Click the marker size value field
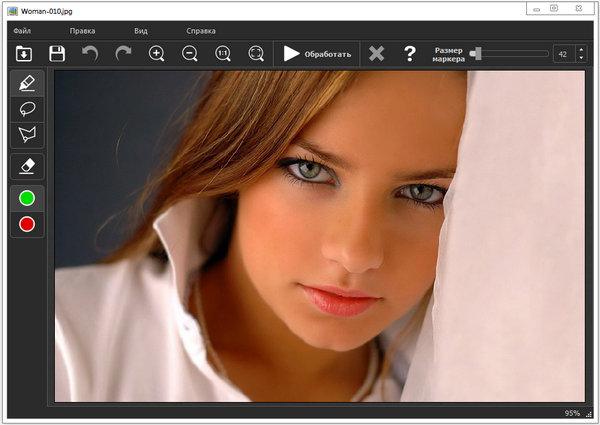 tap(563, 53)
